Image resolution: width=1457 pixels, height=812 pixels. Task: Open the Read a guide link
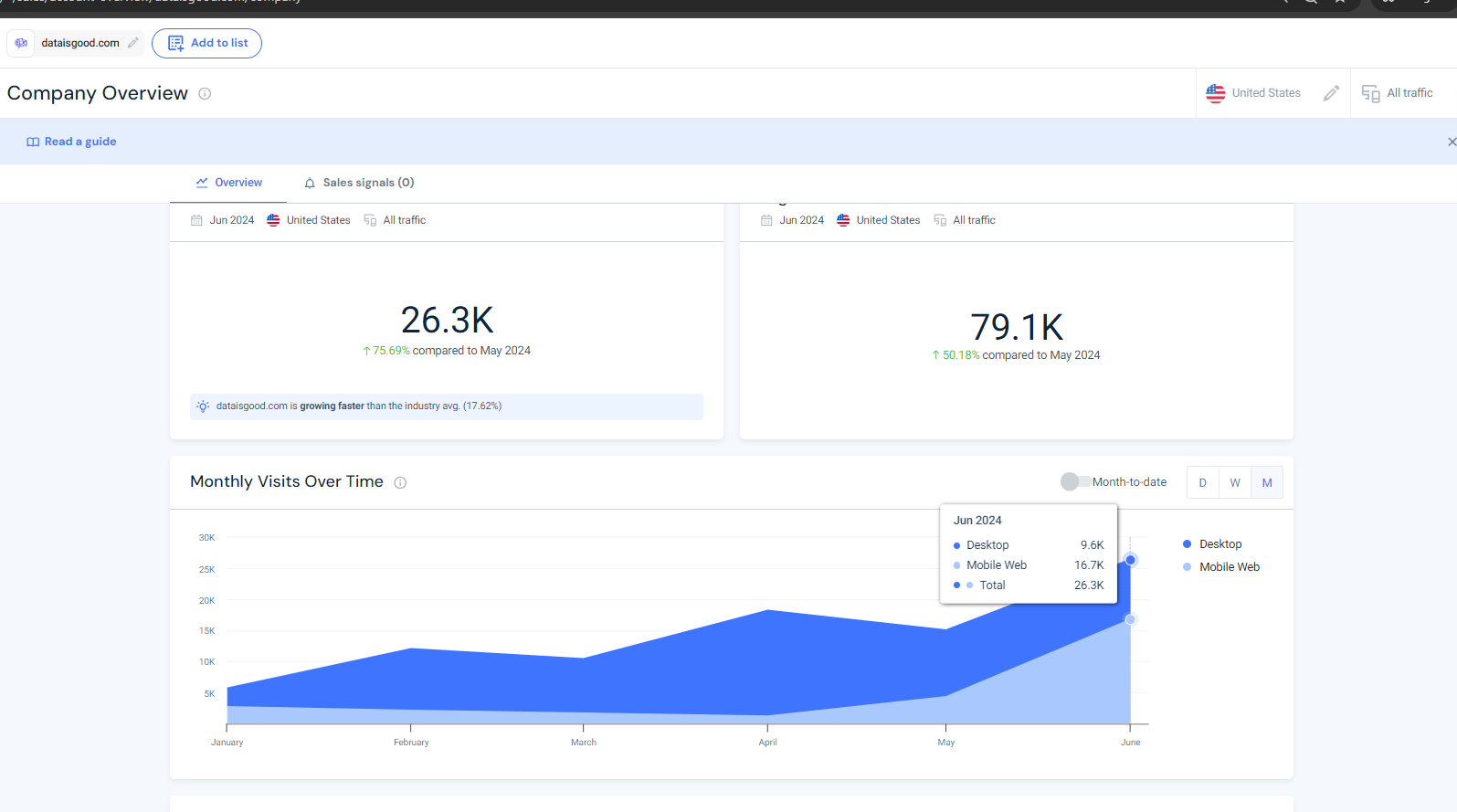(79, 142)
